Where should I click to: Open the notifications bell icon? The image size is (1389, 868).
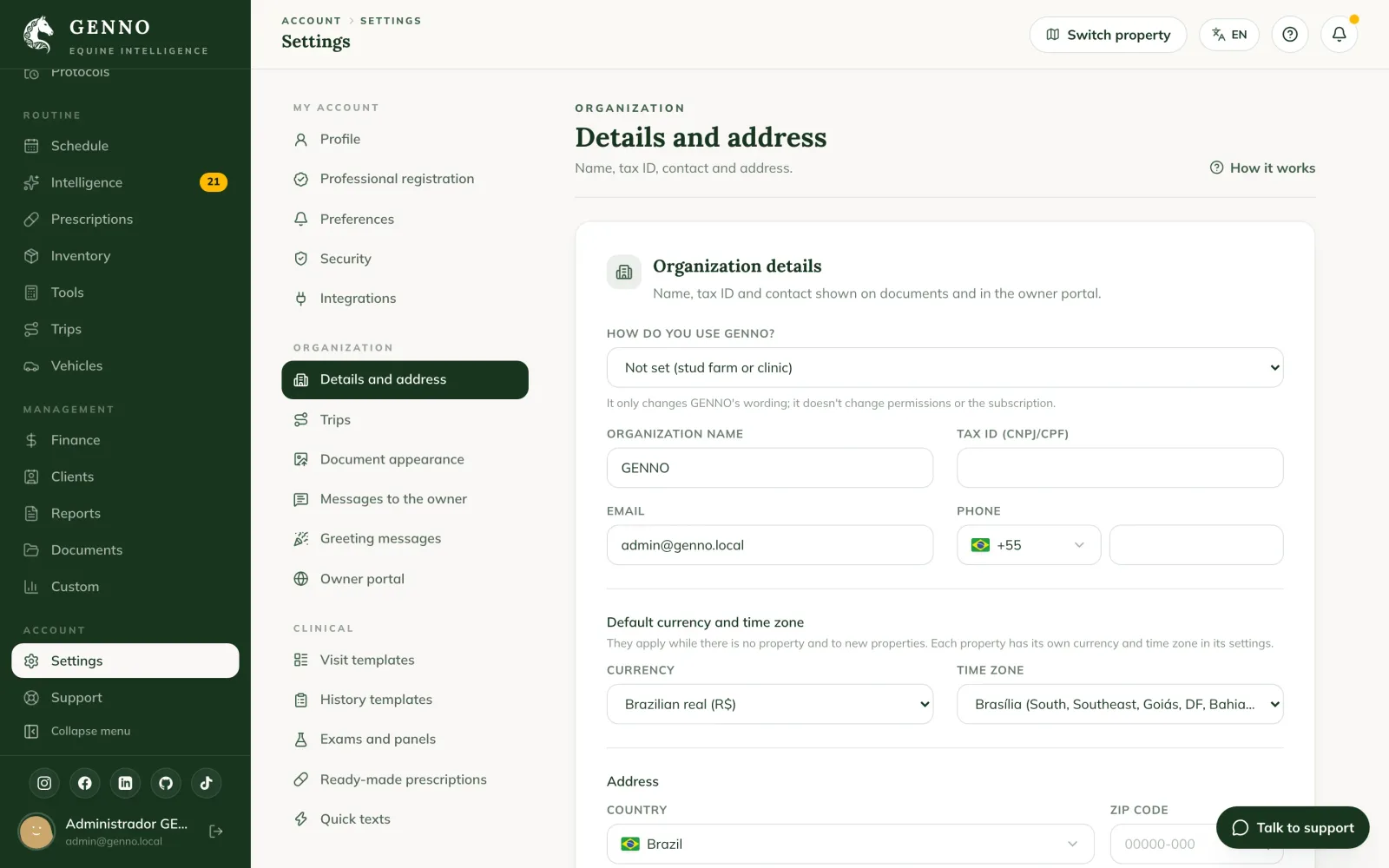(x=1339, y=35)
